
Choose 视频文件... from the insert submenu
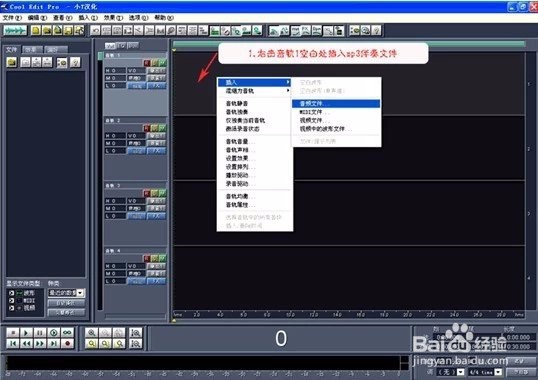[336, 120]
